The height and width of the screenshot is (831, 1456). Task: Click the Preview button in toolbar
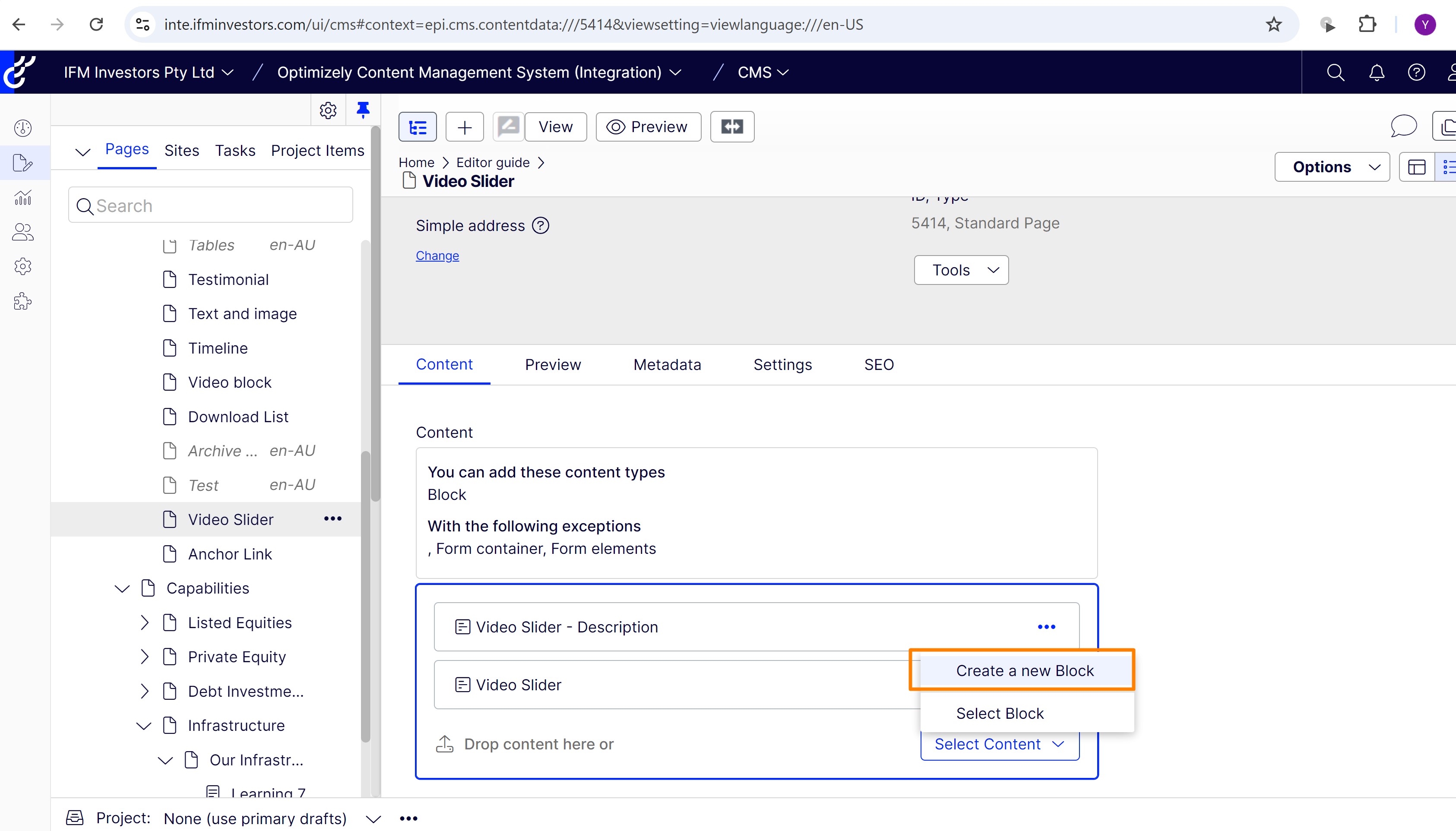point(648,127)
